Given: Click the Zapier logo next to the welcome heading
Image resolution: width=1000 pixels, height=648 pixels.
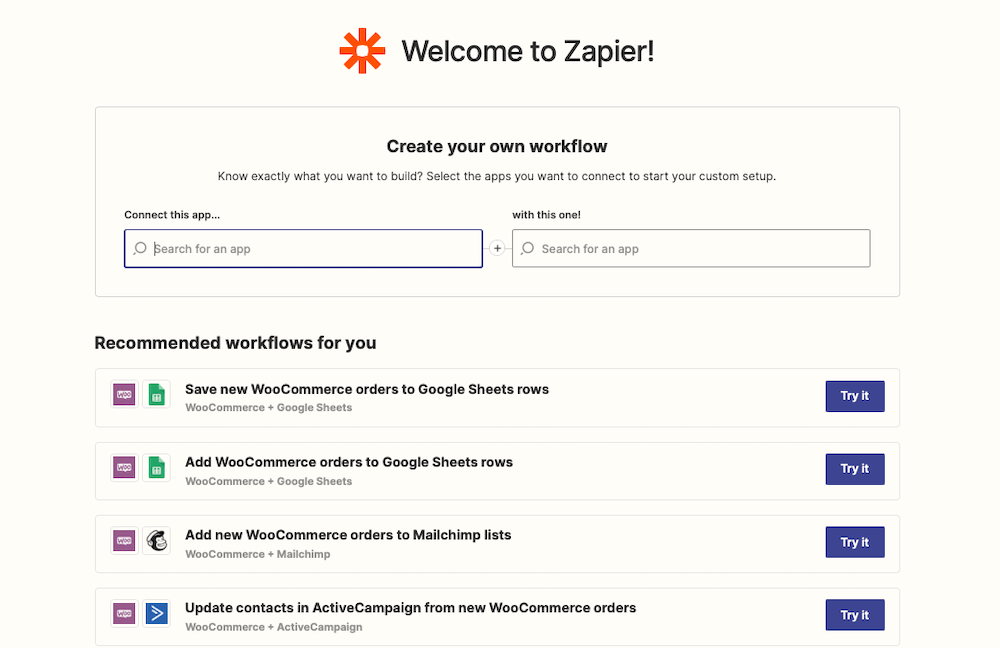Looking at the screenshot, I should 363,49.
